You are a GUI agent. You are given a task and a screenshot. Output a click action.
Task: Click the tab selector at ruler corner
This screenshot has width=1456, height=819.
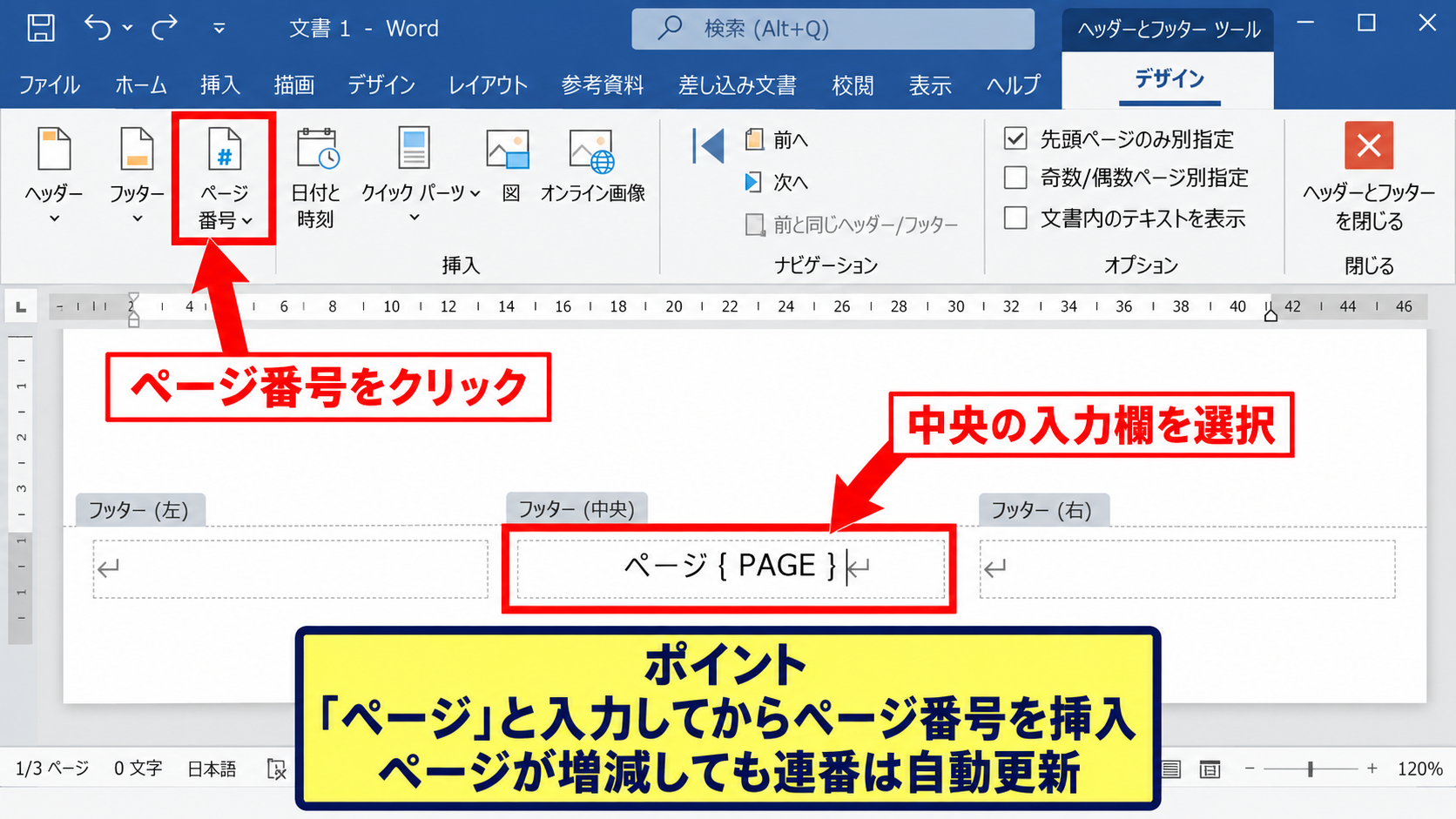click(x=21, y=306)
